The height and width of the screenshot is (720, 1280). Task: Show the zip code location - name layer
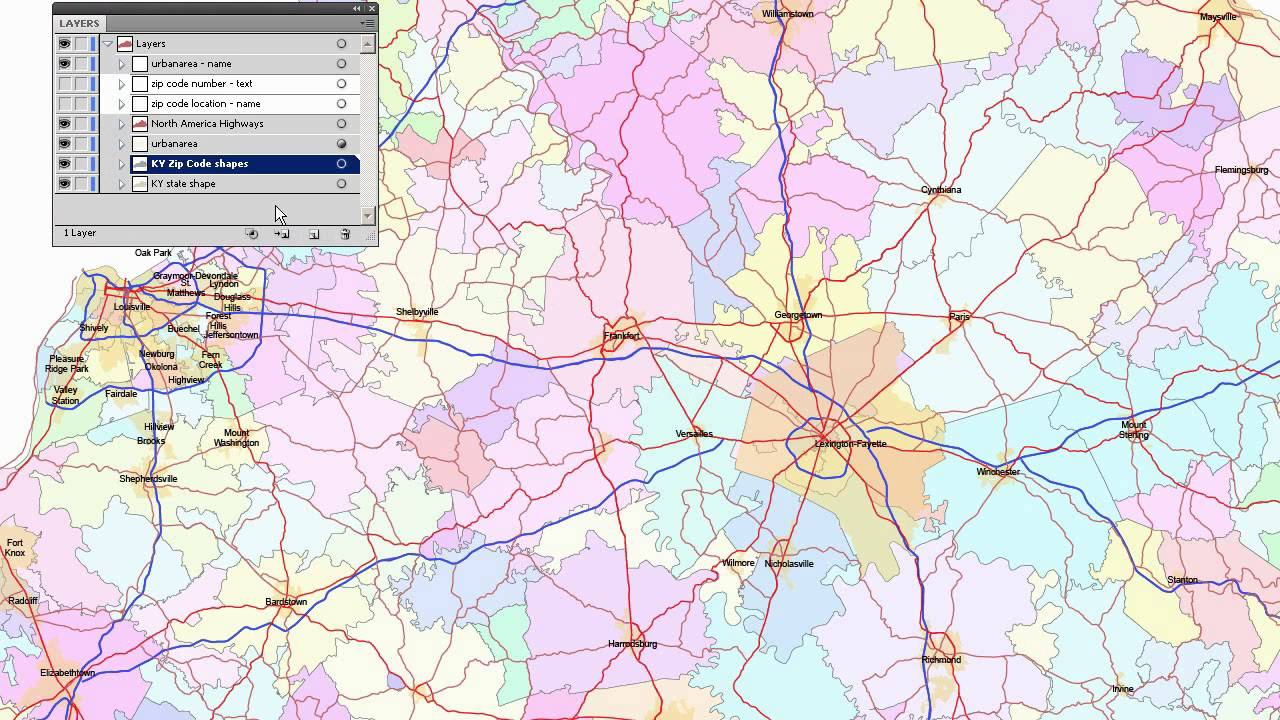pos(64,104)
